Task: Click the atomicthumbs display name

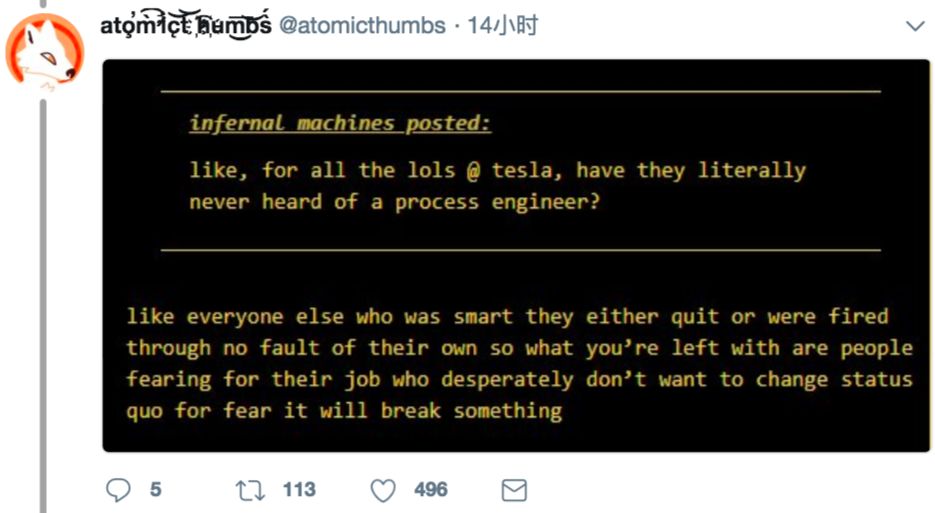Action: click(x=185, y=25)
